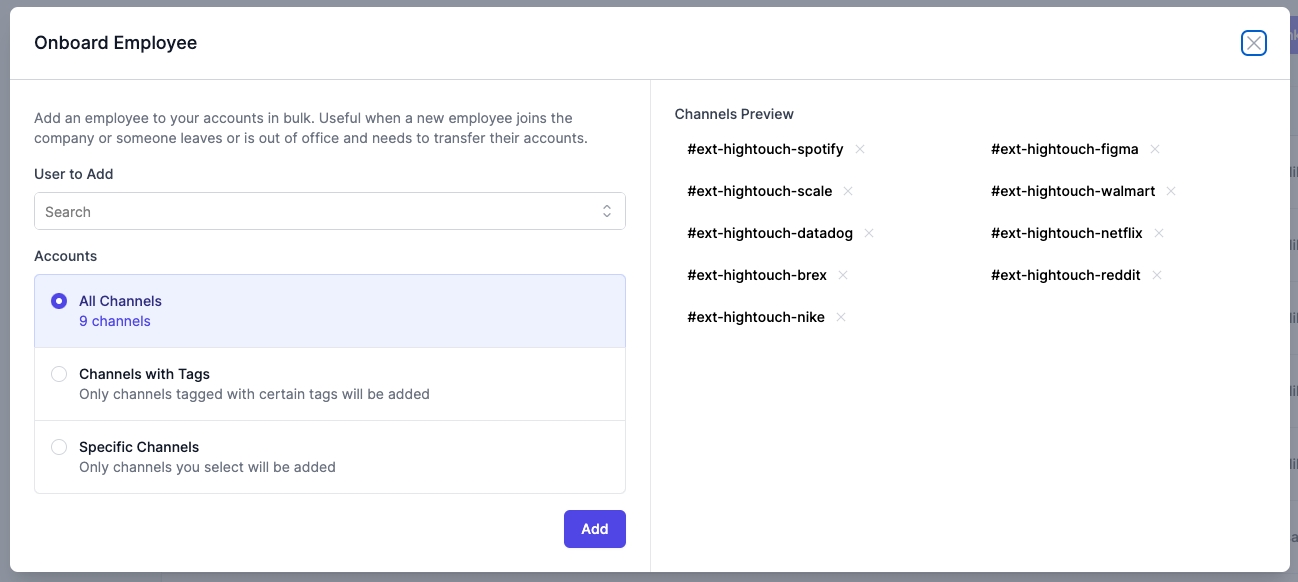Remove #ext-hightouch-figma channel using its x icon
Image resolution: width=1298 pixels, height=582 pixels.
[x=1155, y=149]
